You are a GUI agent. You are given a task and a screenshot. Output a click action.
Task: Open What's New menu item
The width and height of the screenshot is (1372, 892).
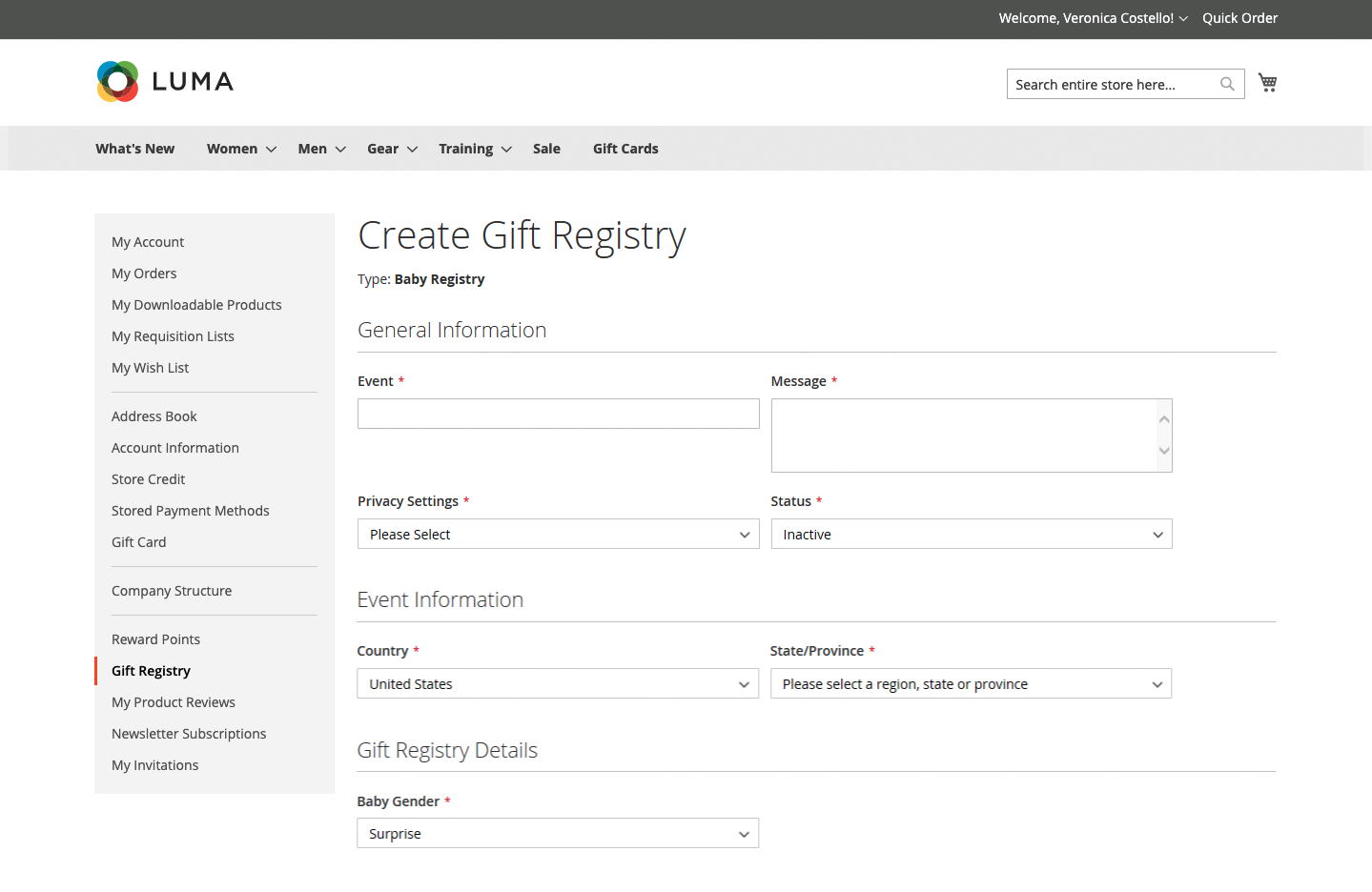pyautogui.click(x=134, y=149)
